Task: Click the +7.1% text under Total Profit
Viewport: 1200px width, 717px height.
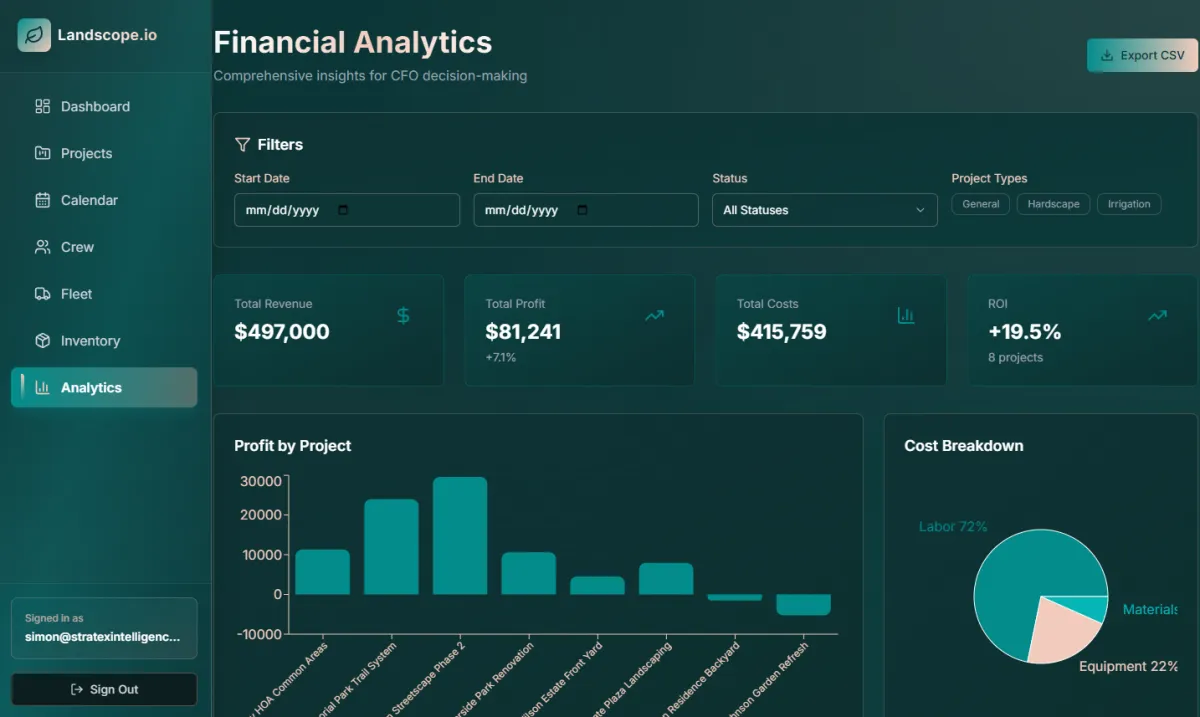Action: click(501, 357)
